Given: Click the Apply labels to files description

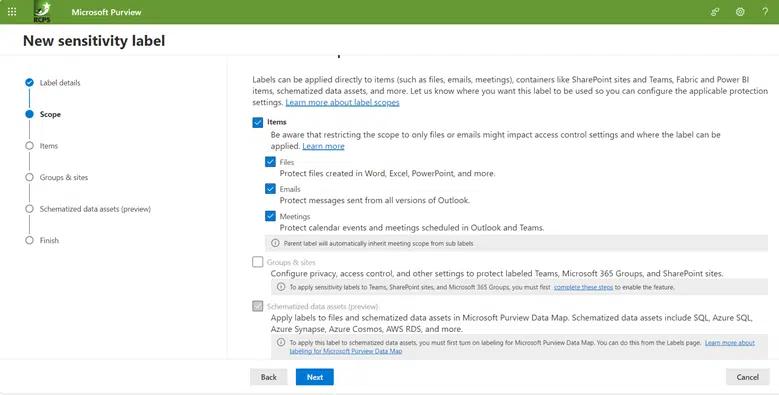Looking at the screenshot, I should pyautogui.click(x=512, y=323).
